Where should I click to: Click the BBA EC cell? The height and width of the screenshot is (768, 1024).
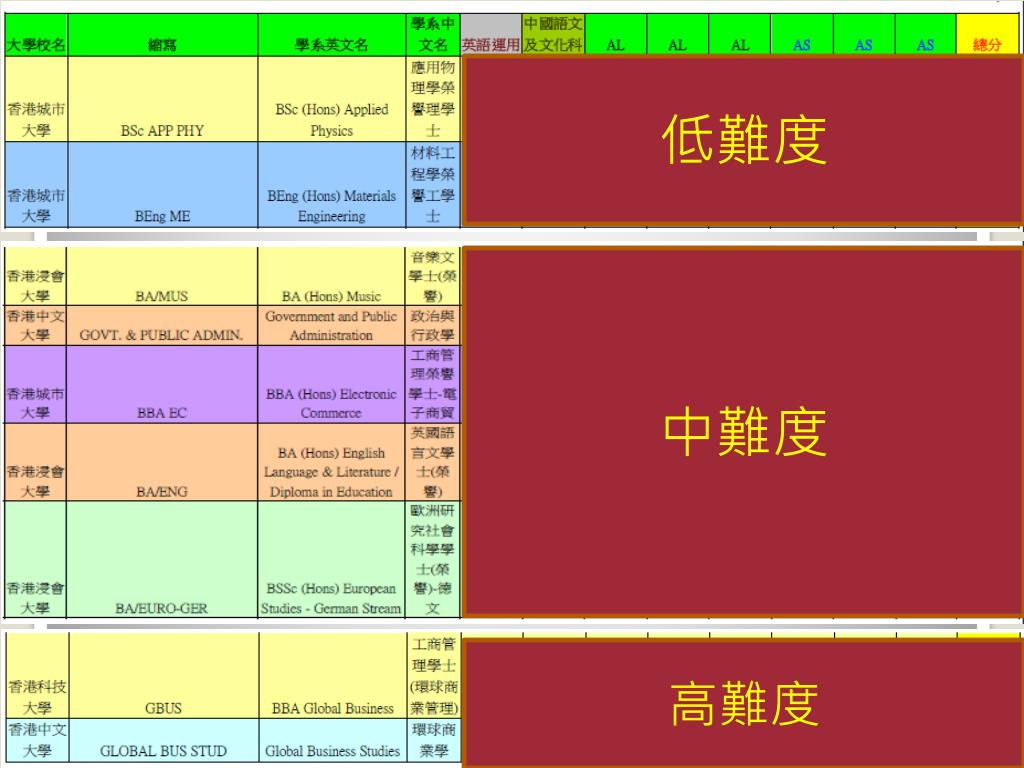(162, 384)
